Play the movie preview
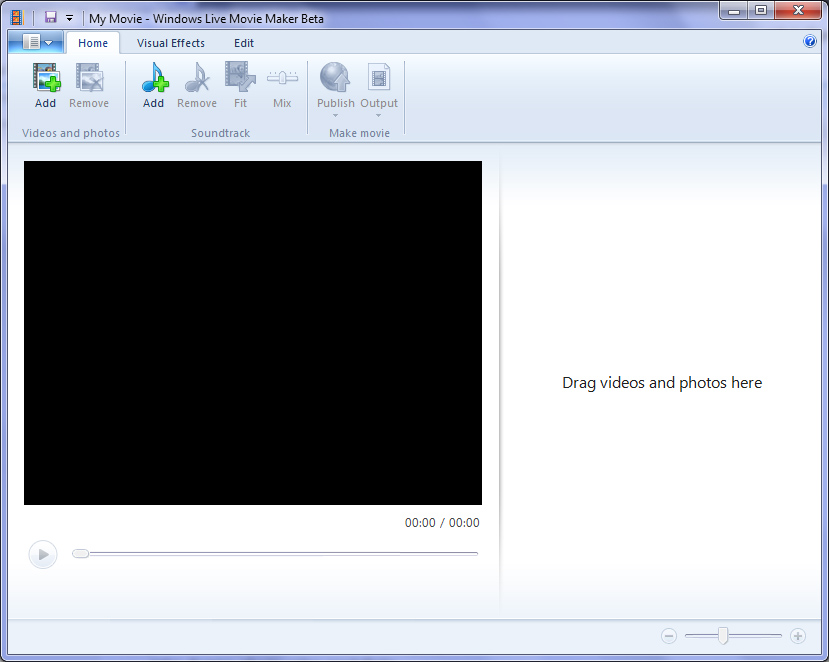Viewport: 829px width, 662px height. tap(43, 554)
